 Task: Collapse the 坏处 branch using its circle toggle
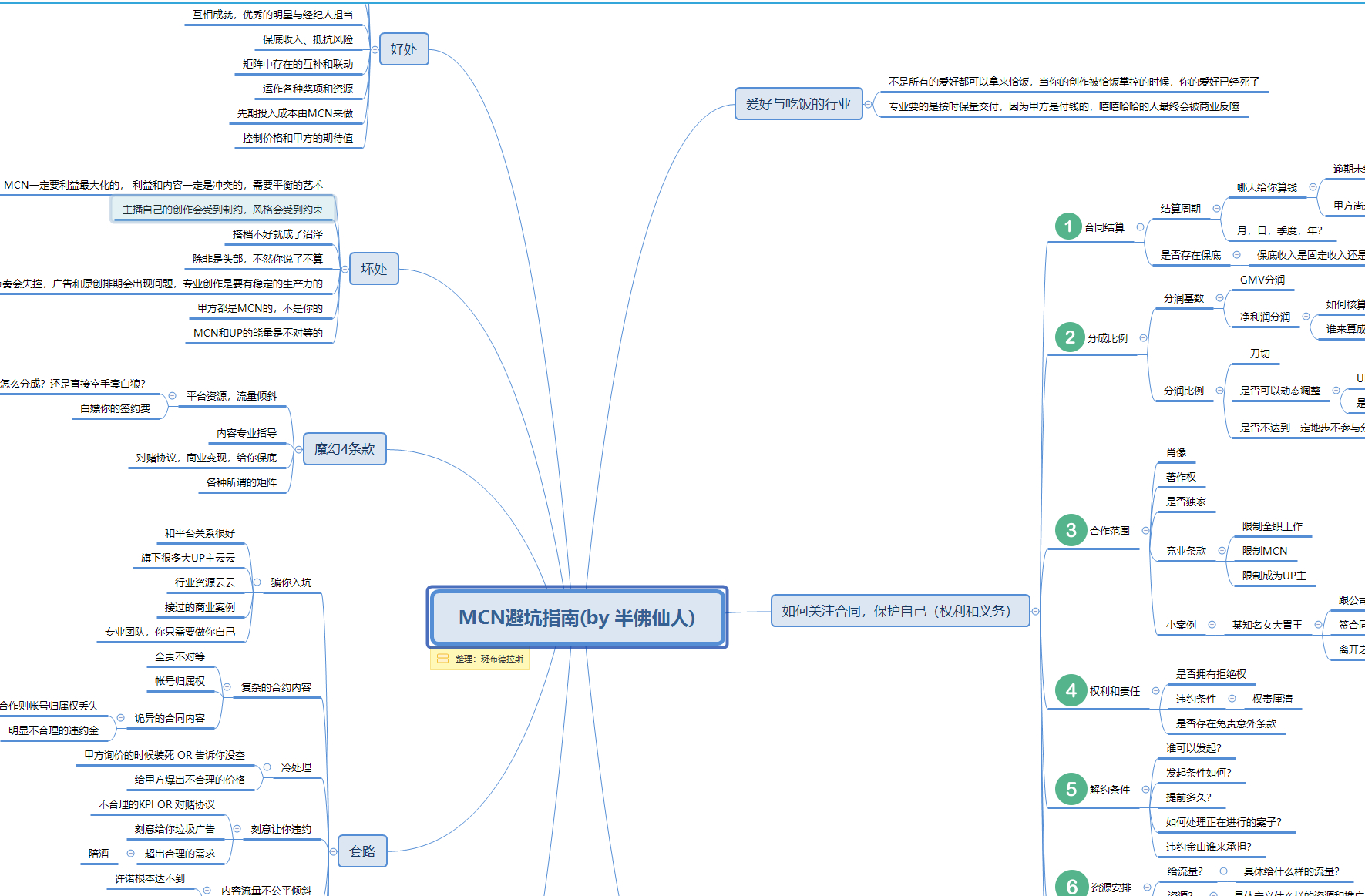(x=345, y=269)
